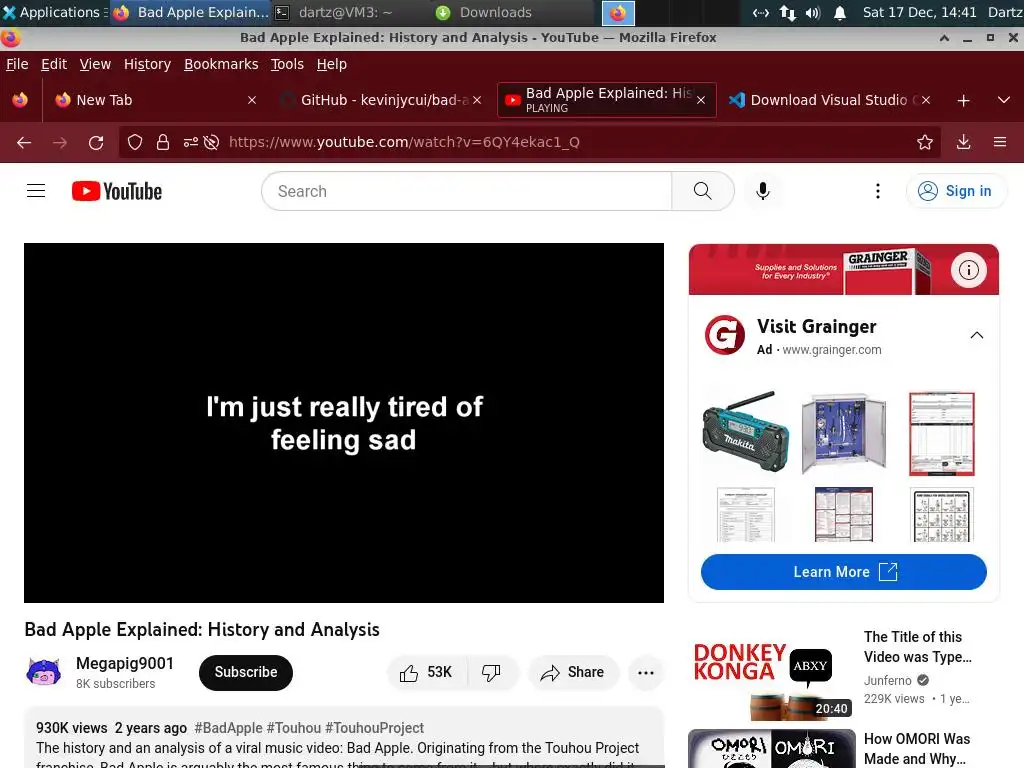Image resolution: width=1024 pixels, height=768 pixels.
Task: Open the #BadApple hashtag link
Action: click(x=229, y=728)
